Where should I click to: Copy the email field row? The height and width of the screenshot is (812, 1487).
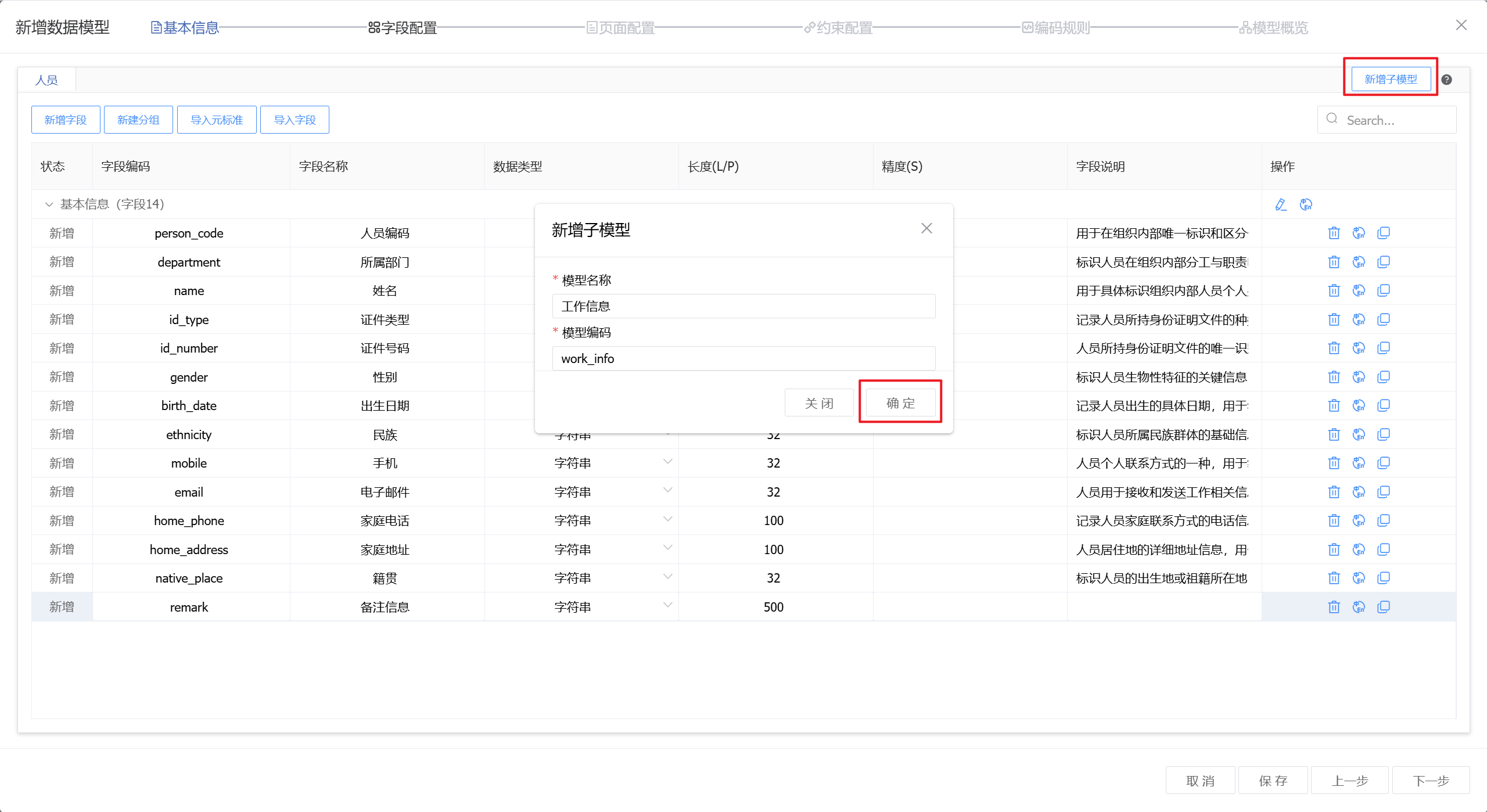click(x=1384, y=492)
